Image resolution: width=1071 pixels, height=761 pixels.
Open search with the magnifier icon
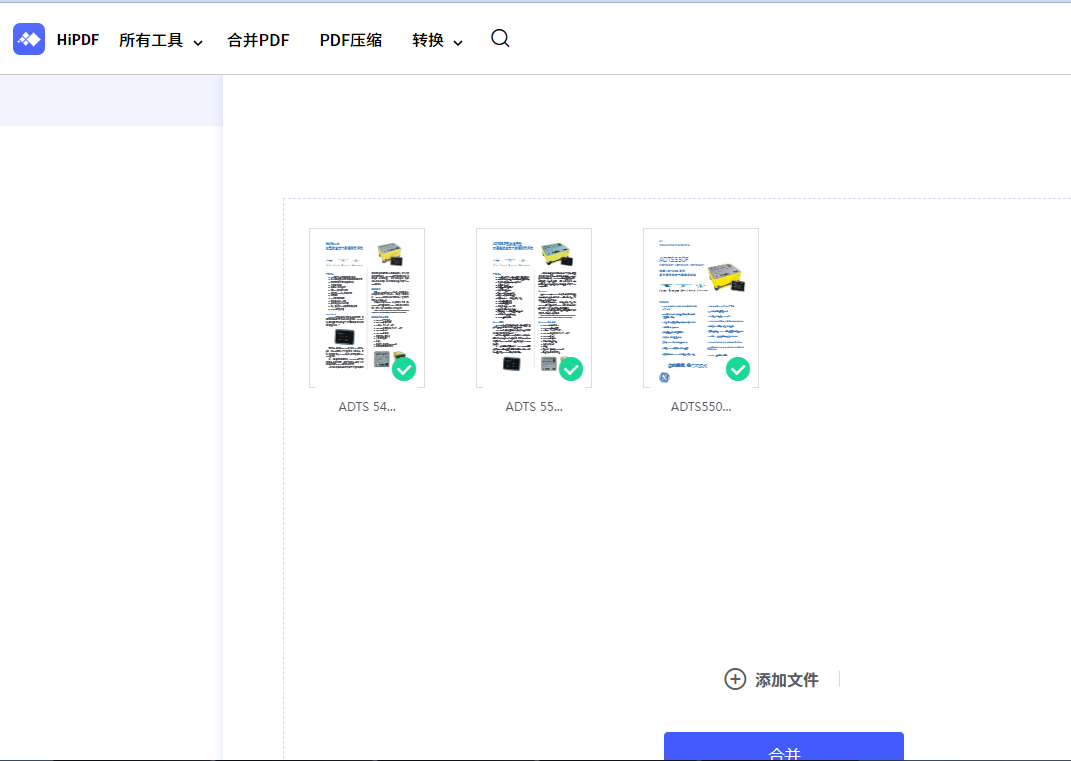[500, 38]
